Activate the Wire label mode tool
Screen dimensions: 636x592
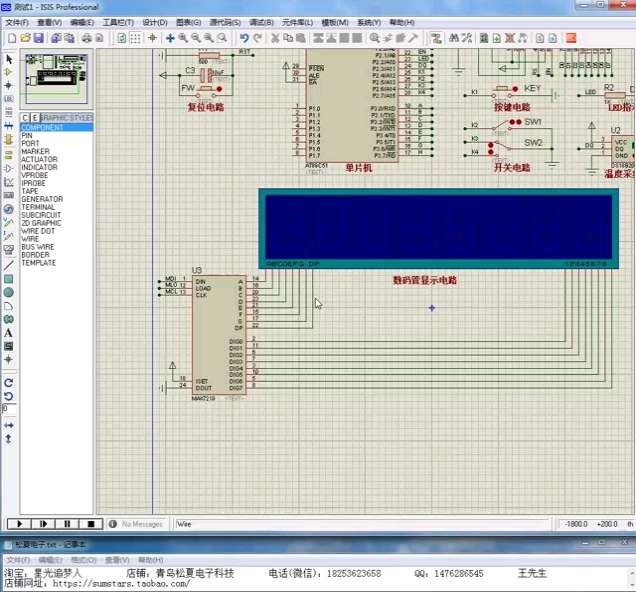click(9, 99)
